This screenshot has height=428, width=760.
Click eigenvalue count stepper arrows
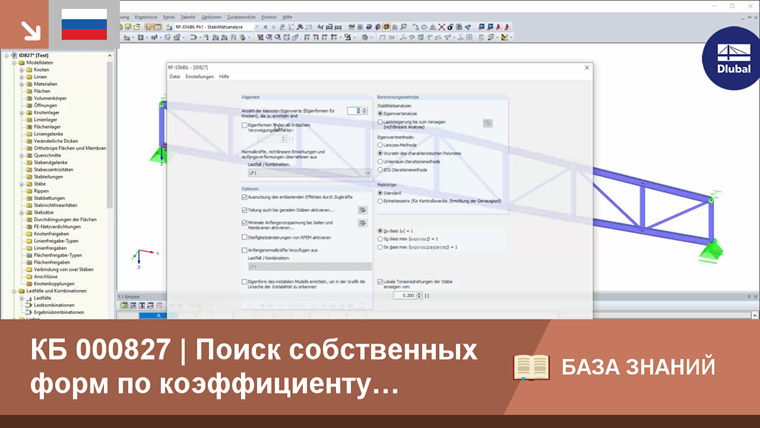(x=364, y=111)
